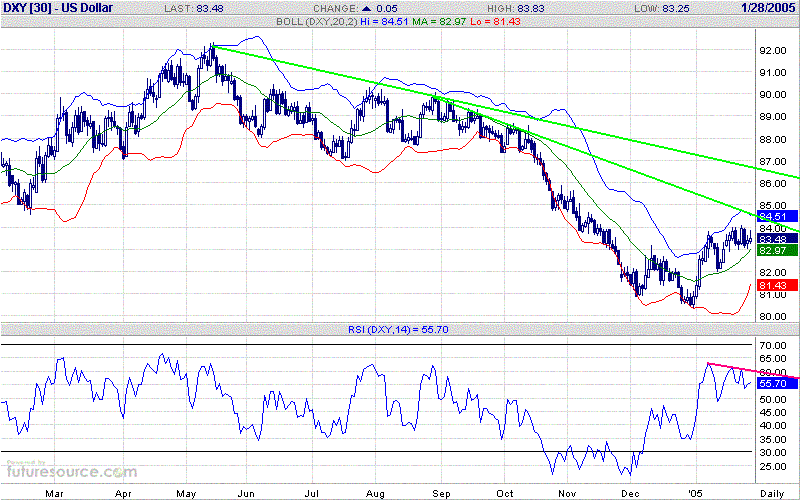This screenshot has width=800, height=500.
Task: Click the blue 55.70 RSI value tag
Action: [772, 383]
